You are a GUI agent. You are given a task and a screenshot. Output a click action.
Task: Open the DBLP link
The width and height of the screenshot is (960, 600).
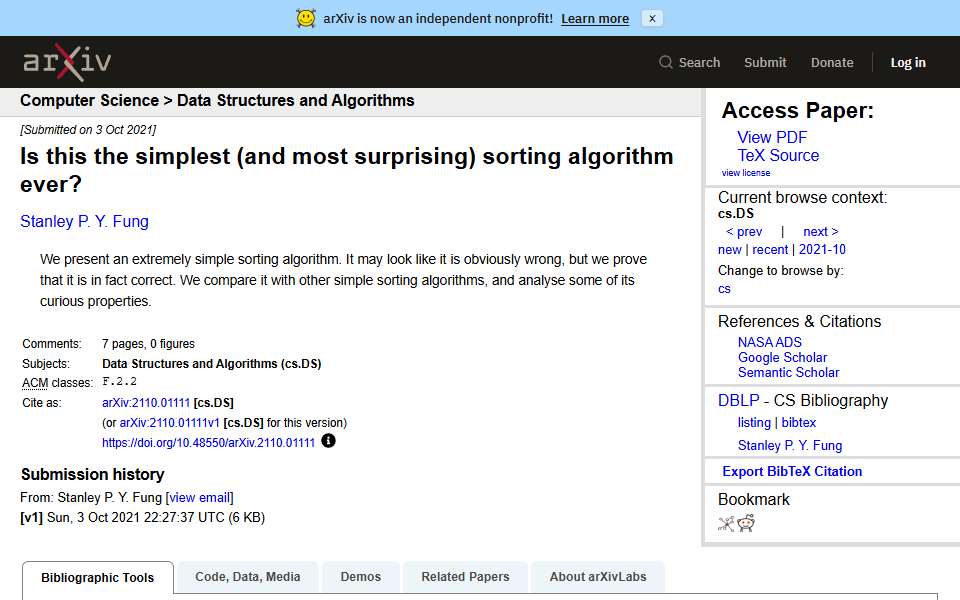pyautogui.click(x=738, y=400)
